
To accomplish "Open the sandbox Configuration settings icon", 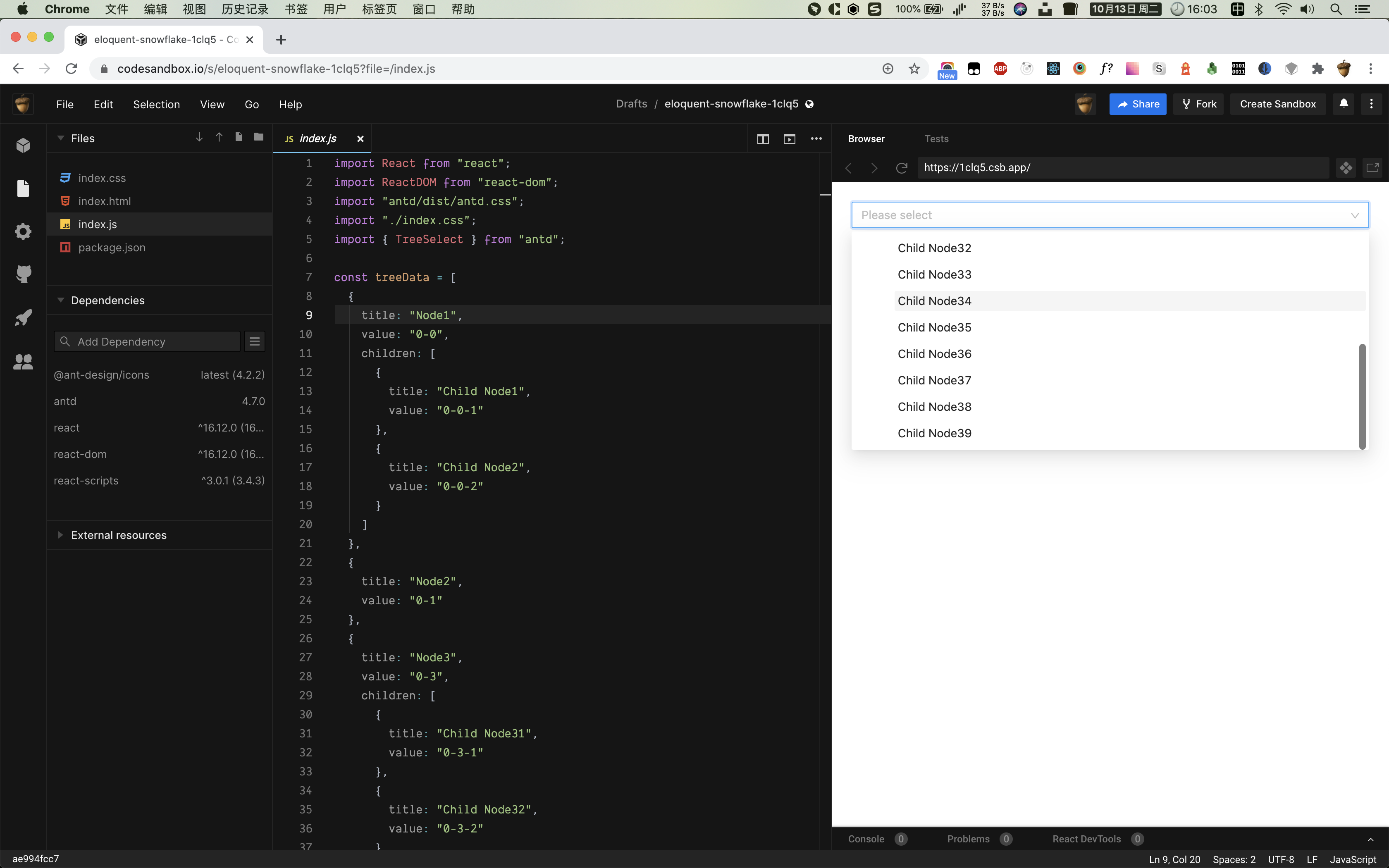I will 23,231.
